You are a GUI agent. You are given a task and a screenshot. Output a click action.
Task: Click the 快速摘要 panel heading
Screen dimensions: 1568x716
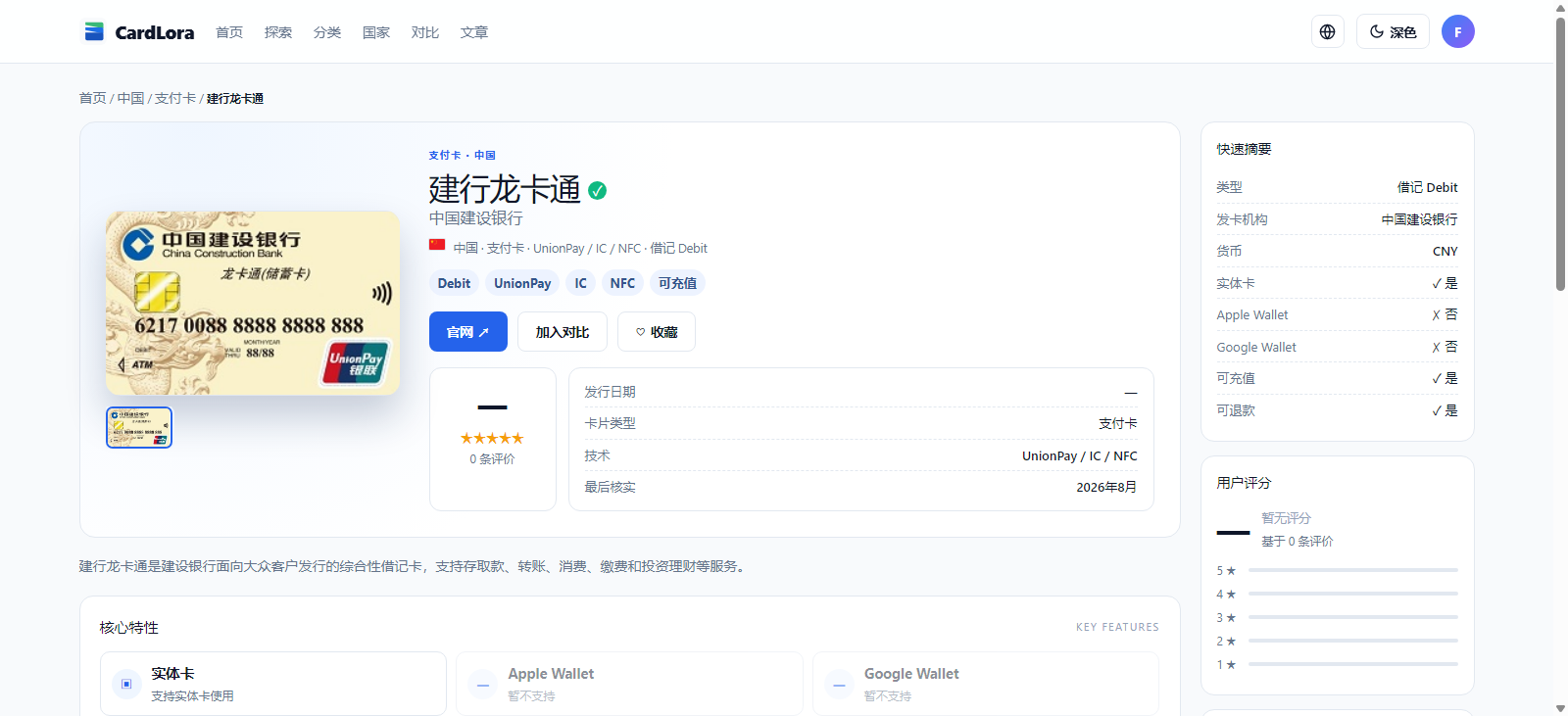[1245, 149]
